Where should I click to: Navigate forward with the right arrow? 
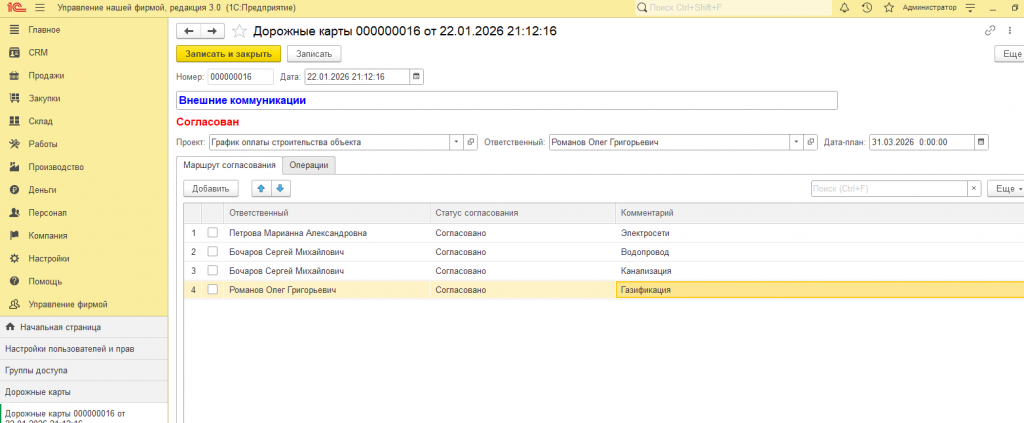point(212,31)
